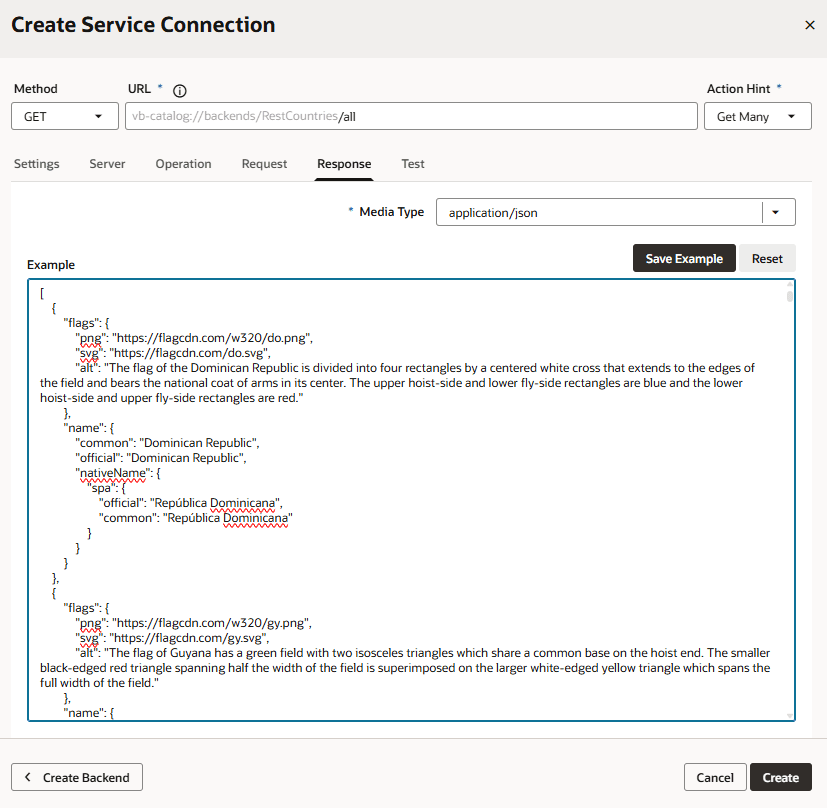Go to the Operation tab
Image resolution: width=827 pixels, height=808 pixels.
[x=183, y=163]
